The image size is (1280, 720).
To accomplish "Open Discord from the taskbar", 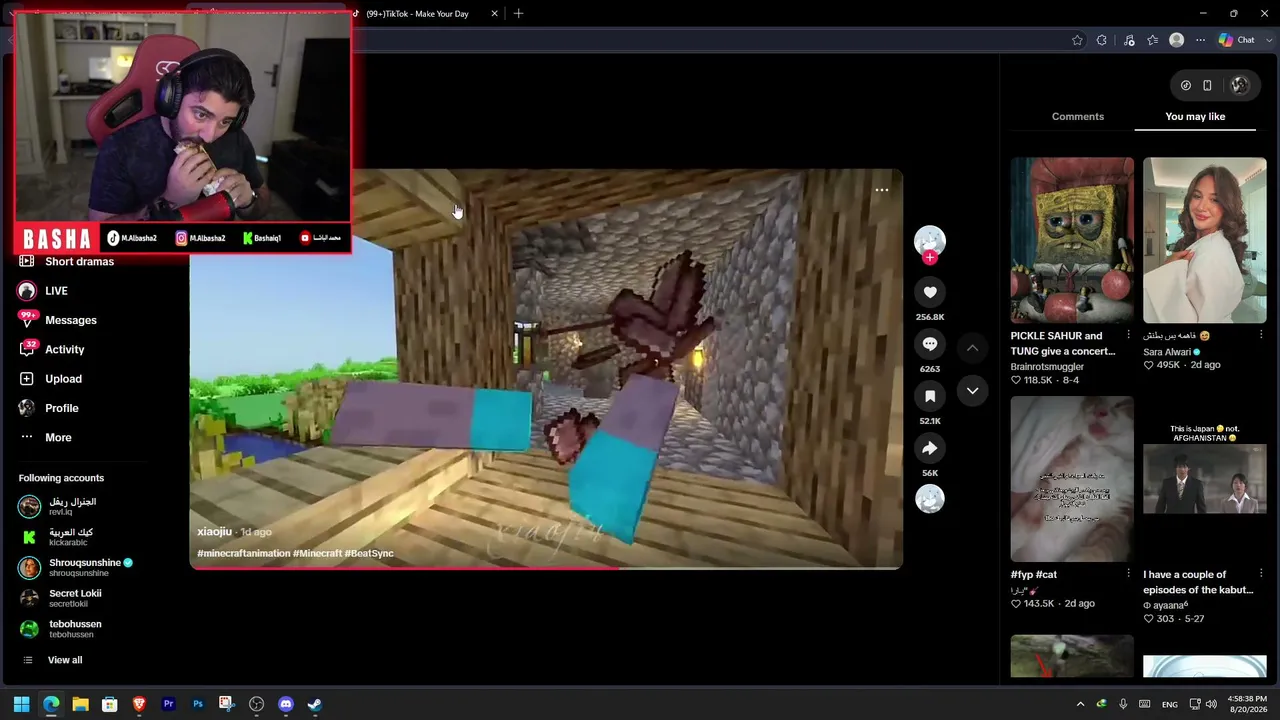I will coord(286,704).
